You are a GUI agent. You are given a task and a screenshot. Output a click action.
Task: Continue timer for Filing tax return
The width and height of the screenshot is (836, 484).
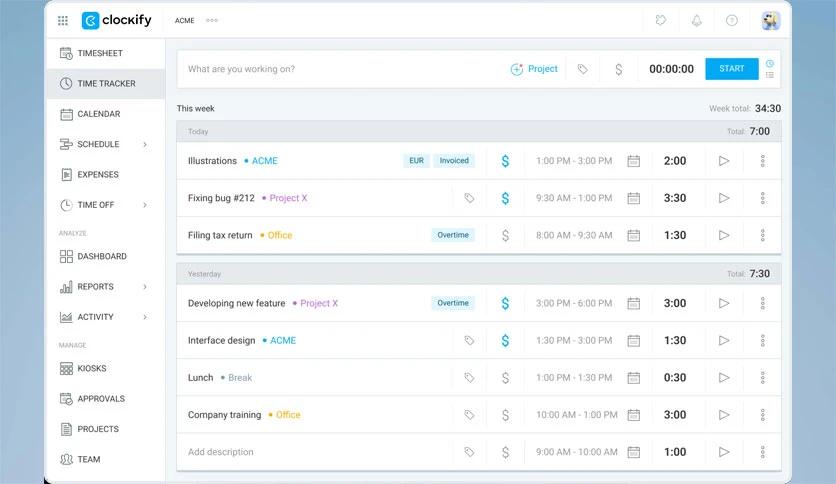click(724, 236)
